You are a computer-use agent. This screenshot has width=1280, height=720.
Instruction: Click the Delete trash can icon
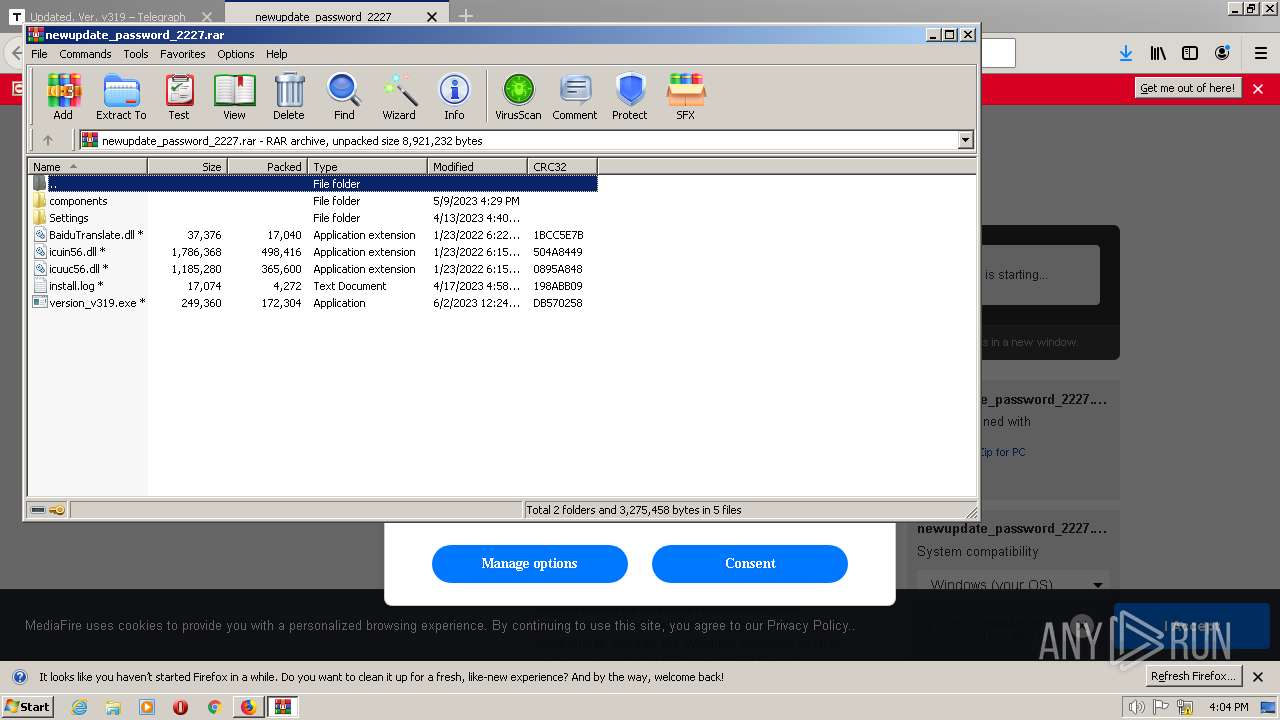pos(289,96)
